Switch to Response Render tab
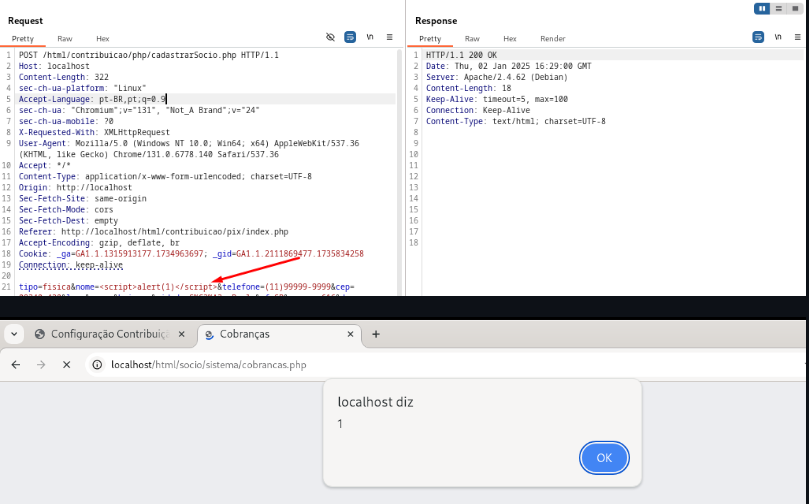The height and width of the screenshot is (504, 809). click(x=553, y=39)
